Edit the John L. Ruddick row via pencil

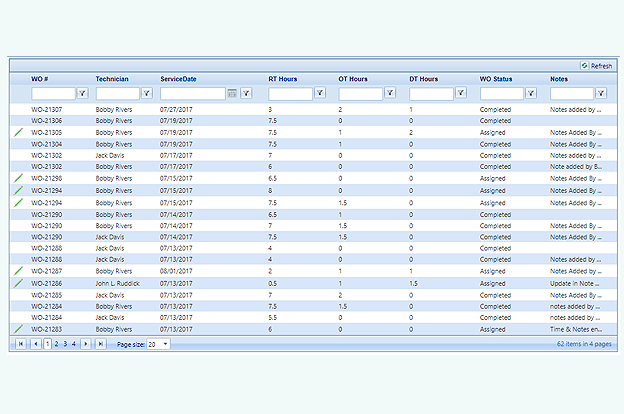pos(18,283)
